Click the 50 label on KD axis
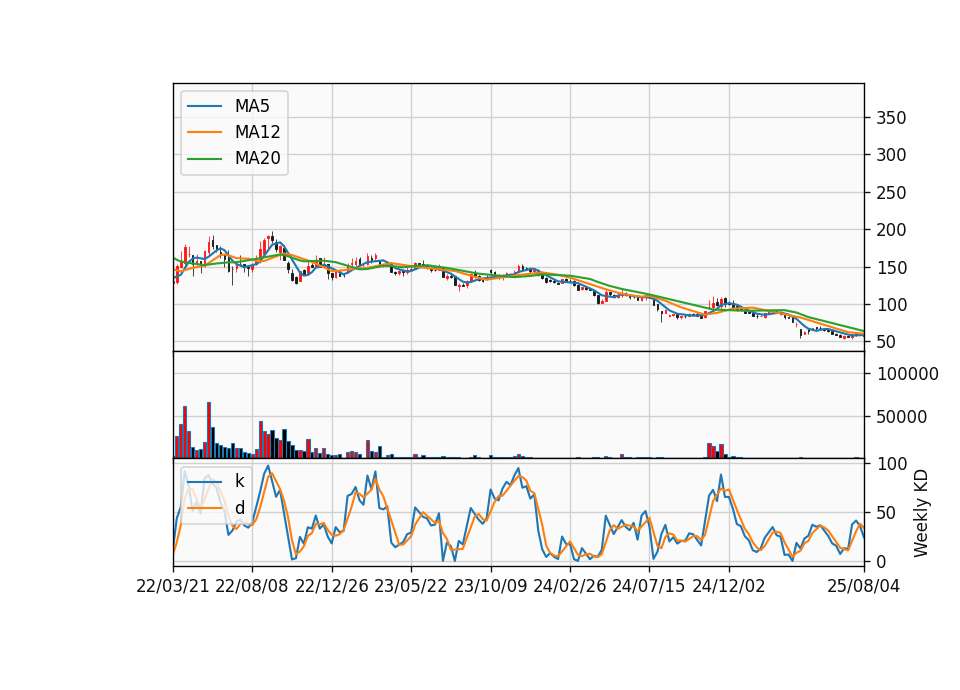 pos(887,512)
